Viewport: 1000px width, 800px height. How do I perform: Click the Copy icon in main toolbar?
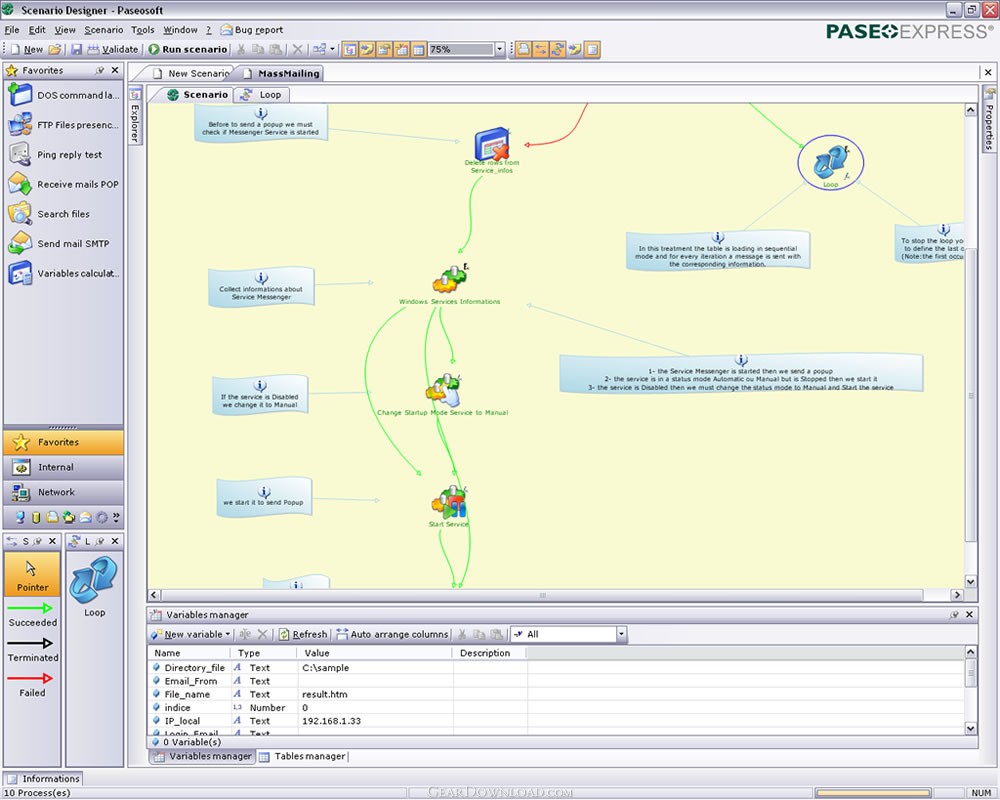[x=258, y=49]
